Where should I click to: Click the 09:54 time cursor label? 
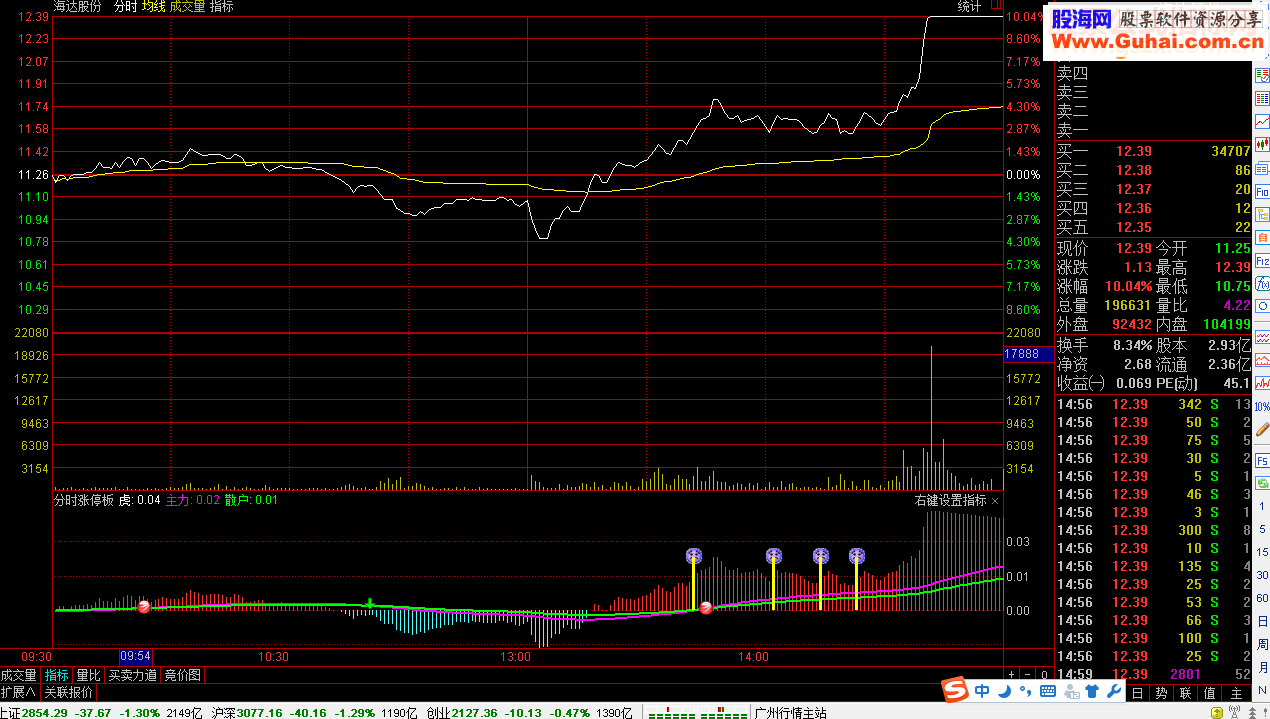(x=135, y=656)
